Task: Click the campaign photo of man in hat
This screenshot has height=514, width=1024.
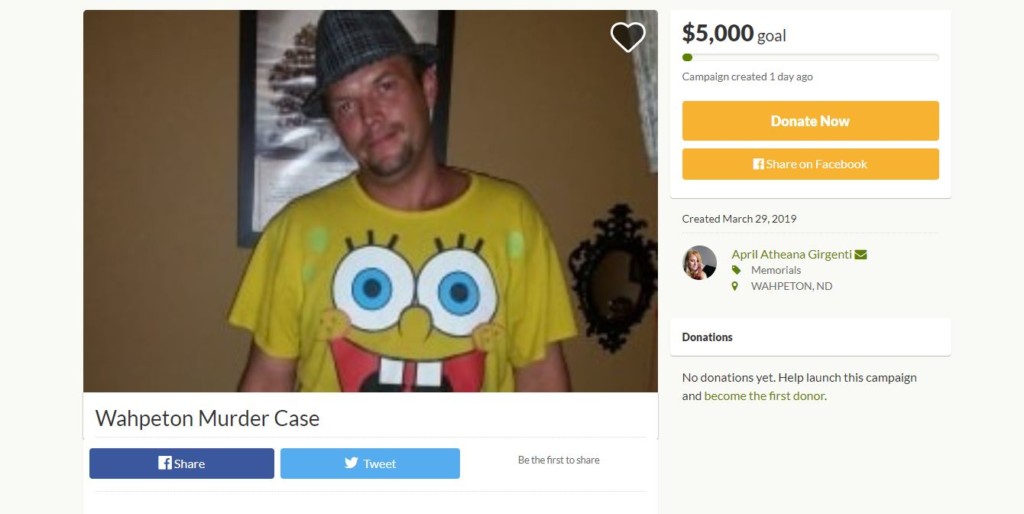Action: [370, 201]
